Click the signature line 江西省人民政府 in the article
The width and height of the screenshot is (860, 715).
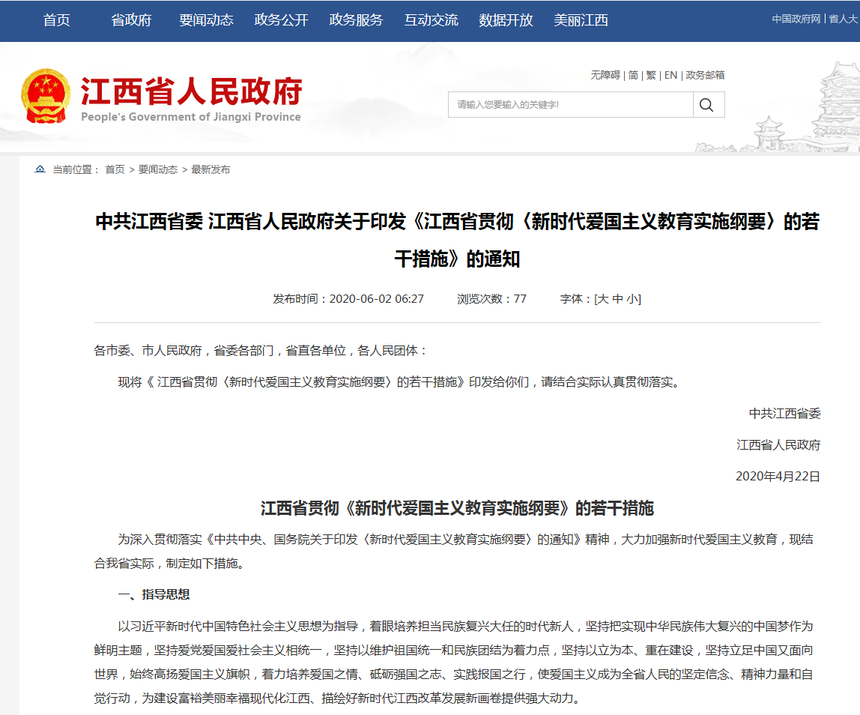point(778,445)
